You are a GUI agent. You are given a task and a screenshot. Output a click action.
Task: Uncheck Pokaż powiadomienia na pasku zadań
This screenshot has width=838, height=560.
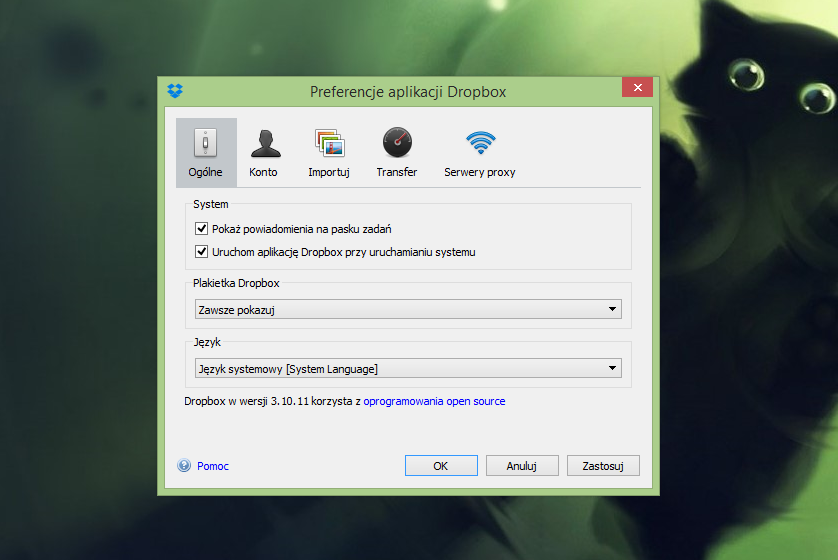tap(201, 229)
